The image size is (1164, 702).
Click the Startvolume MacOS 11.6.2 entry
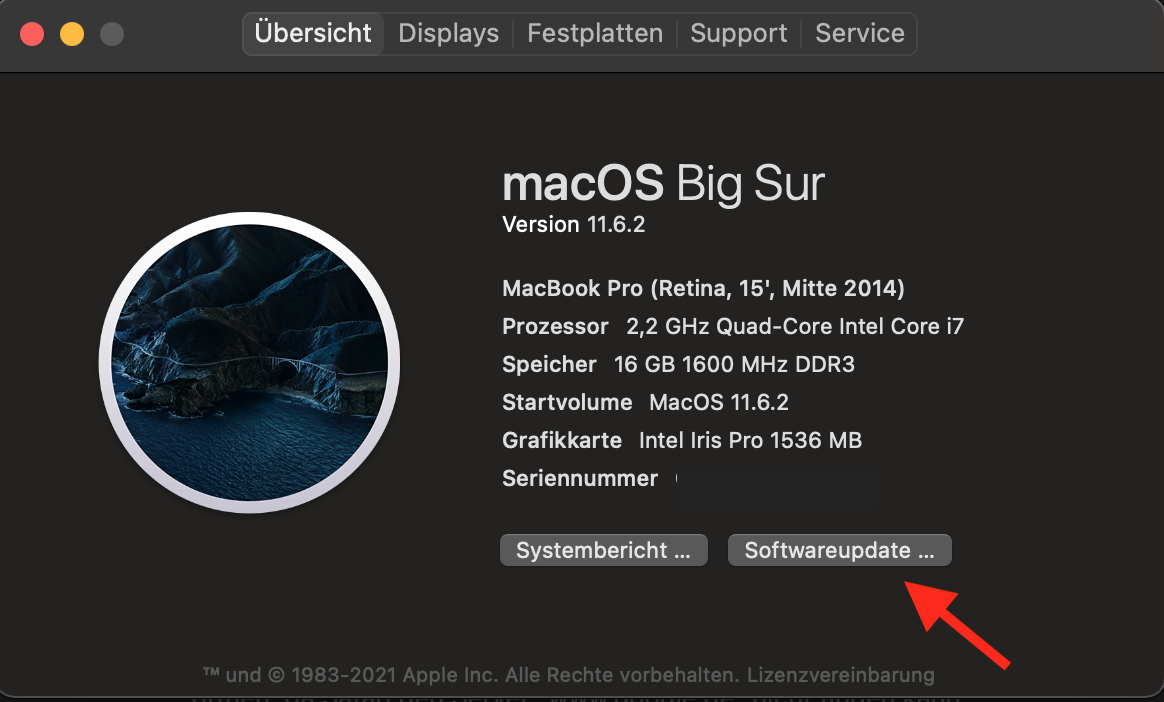[x=645, y=402]
